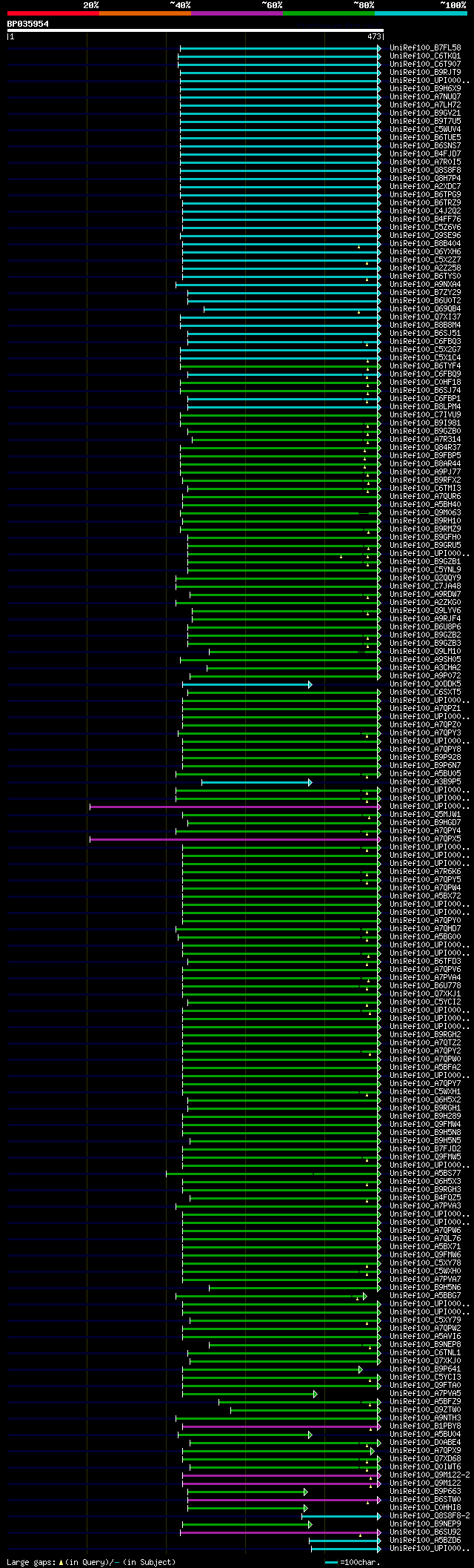The width and height of the screenshot is (474, 1568).
Task: Click hit label UniRef100_B9P663
Action: pyautogui.click(x=425, y=1491)
